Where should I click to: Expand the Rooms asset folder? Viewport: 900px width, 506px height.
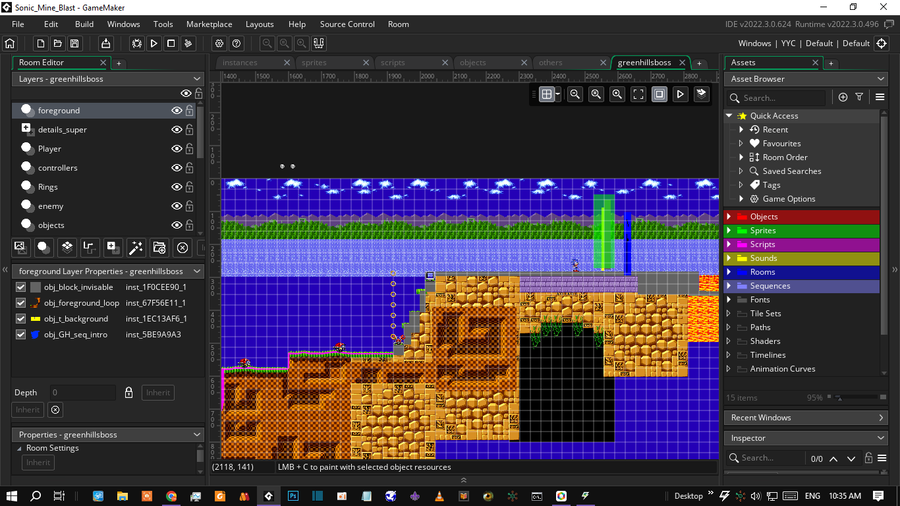729,272
